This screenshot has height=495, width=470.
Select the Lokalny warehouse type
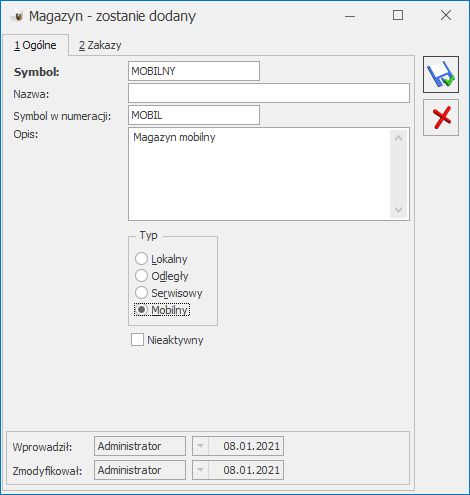[x=141, y=259]
